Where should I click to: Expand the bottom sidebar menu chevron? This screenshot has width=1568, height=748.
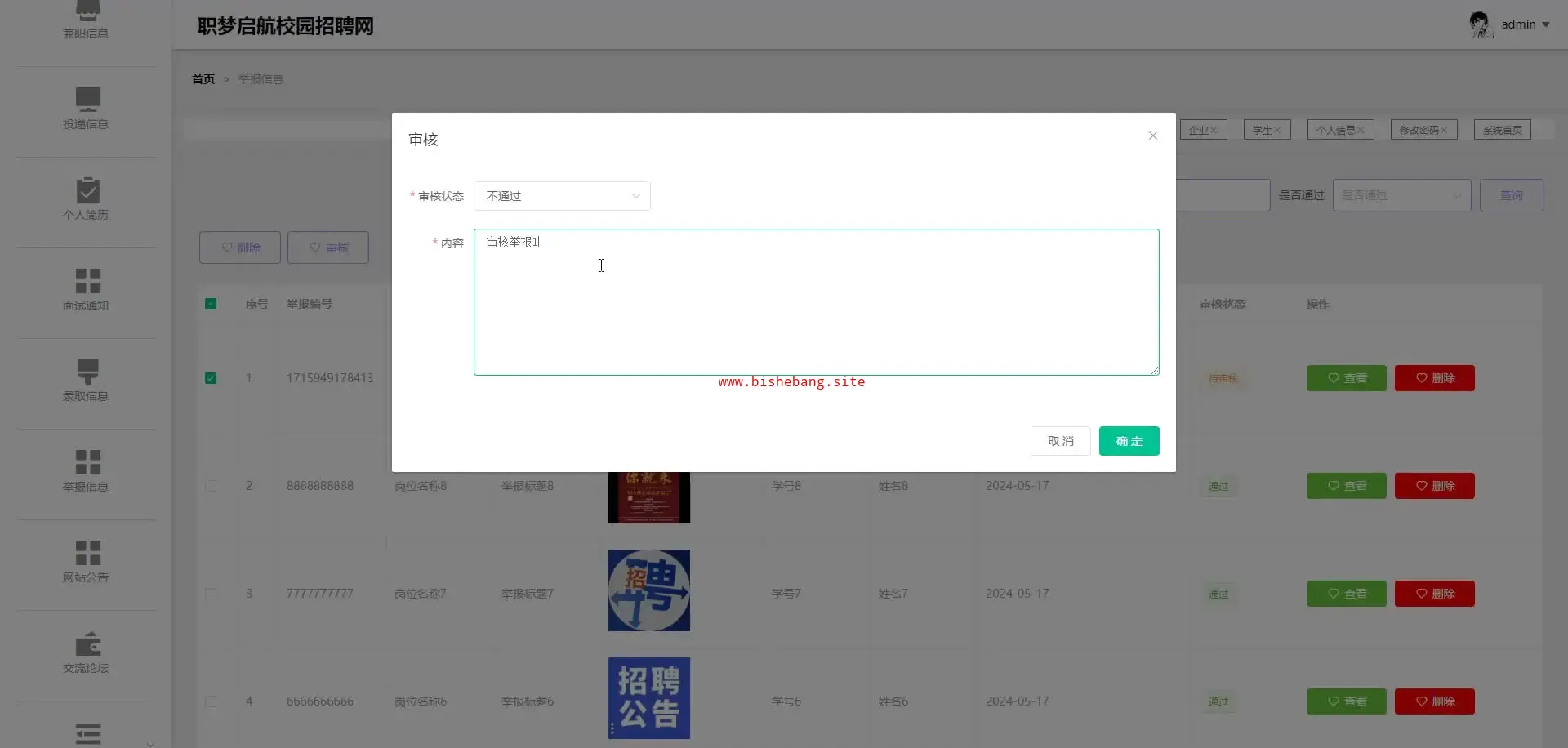click(x=150, y=743)
